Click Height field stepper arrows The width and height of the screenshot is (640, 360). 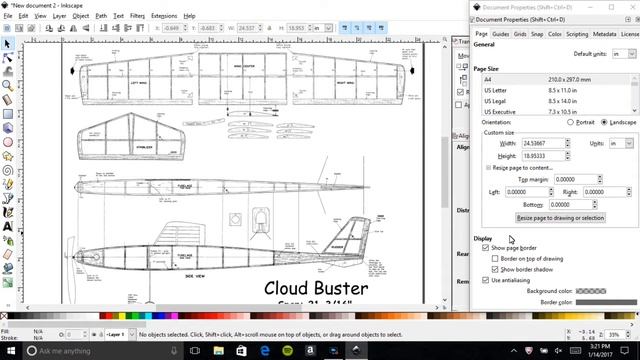click(567, 156)
